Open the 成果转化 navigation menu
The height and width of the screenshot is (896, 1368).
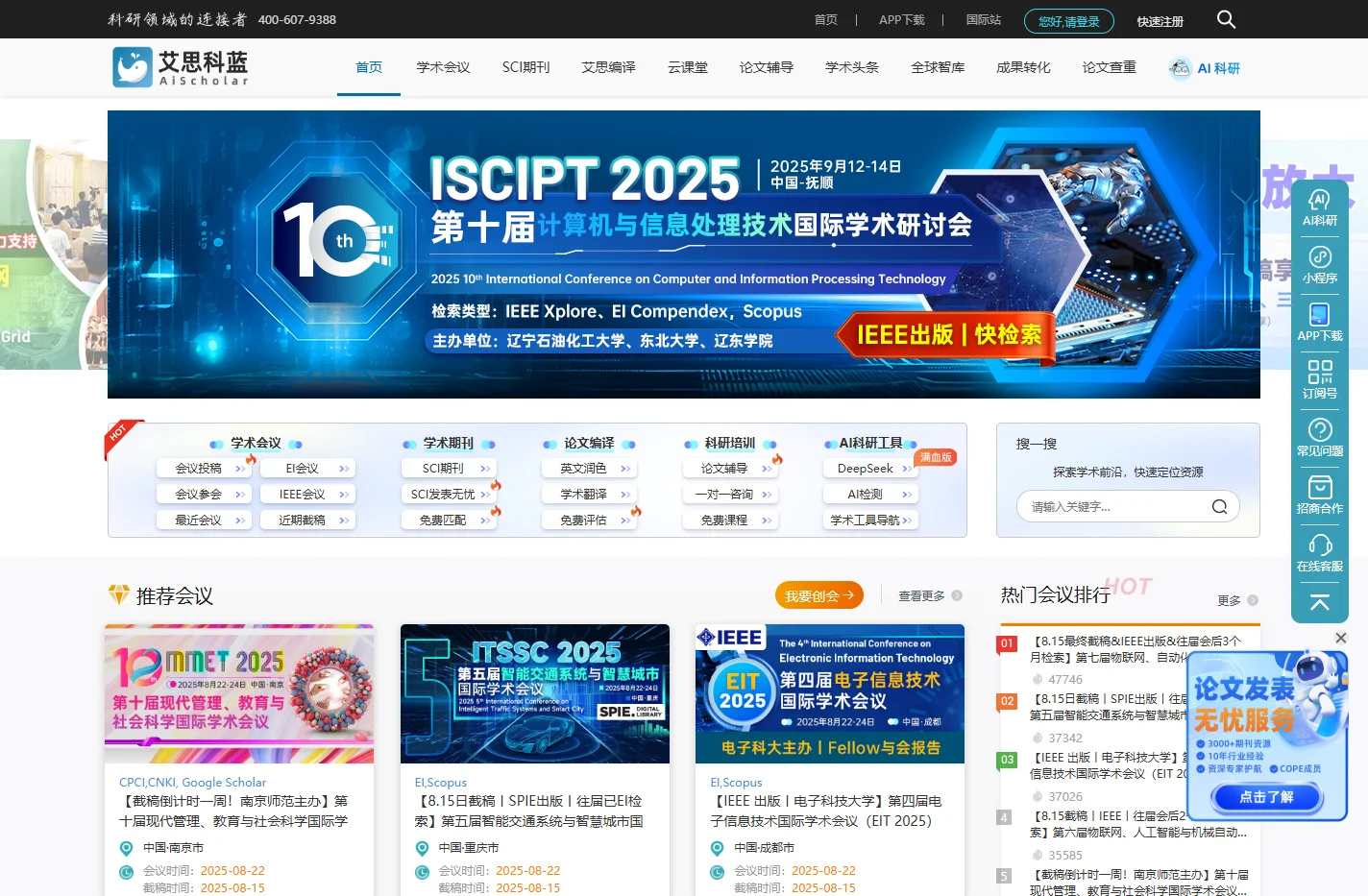pos(1023,67)
